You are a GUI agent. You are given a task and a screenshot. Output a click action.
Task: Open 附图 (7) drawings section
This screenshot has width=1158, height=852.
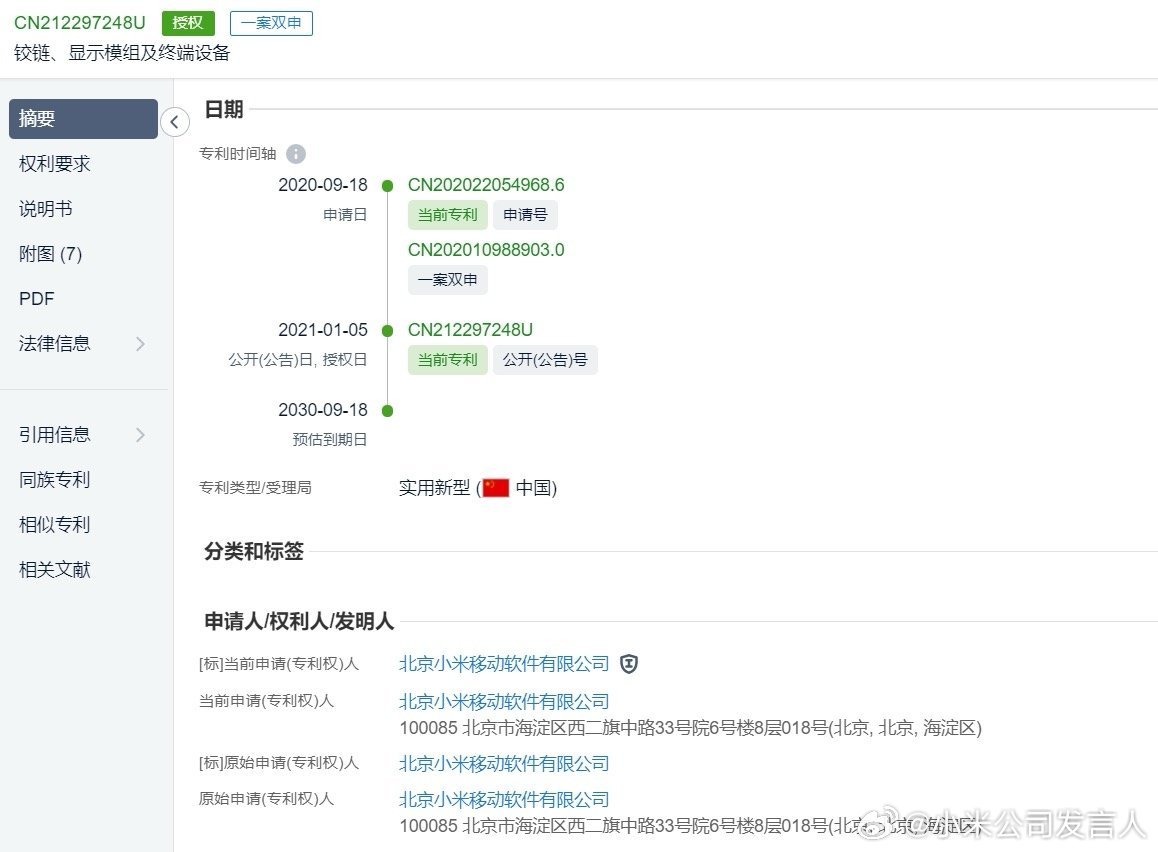coord(50,254)
